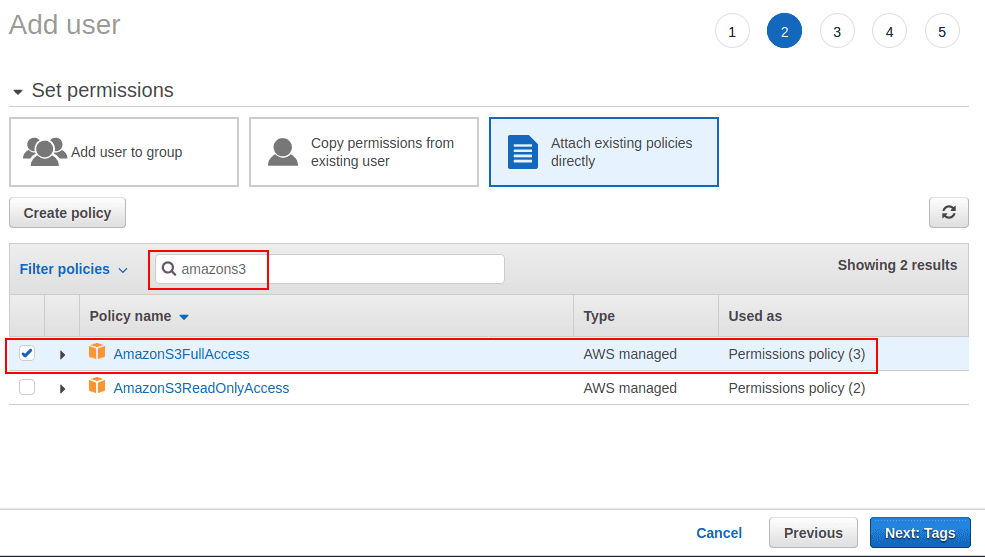The image size is (985, 557).
Task: Click the blue document policy icon
Action: (523, 152)
